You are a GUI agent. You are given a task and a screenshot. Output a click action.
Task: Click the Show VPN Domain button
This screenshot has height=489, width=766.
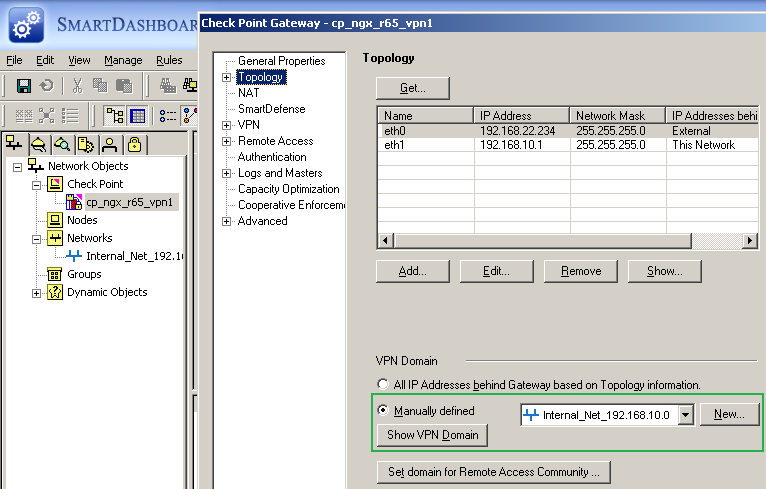pos(432,435)
